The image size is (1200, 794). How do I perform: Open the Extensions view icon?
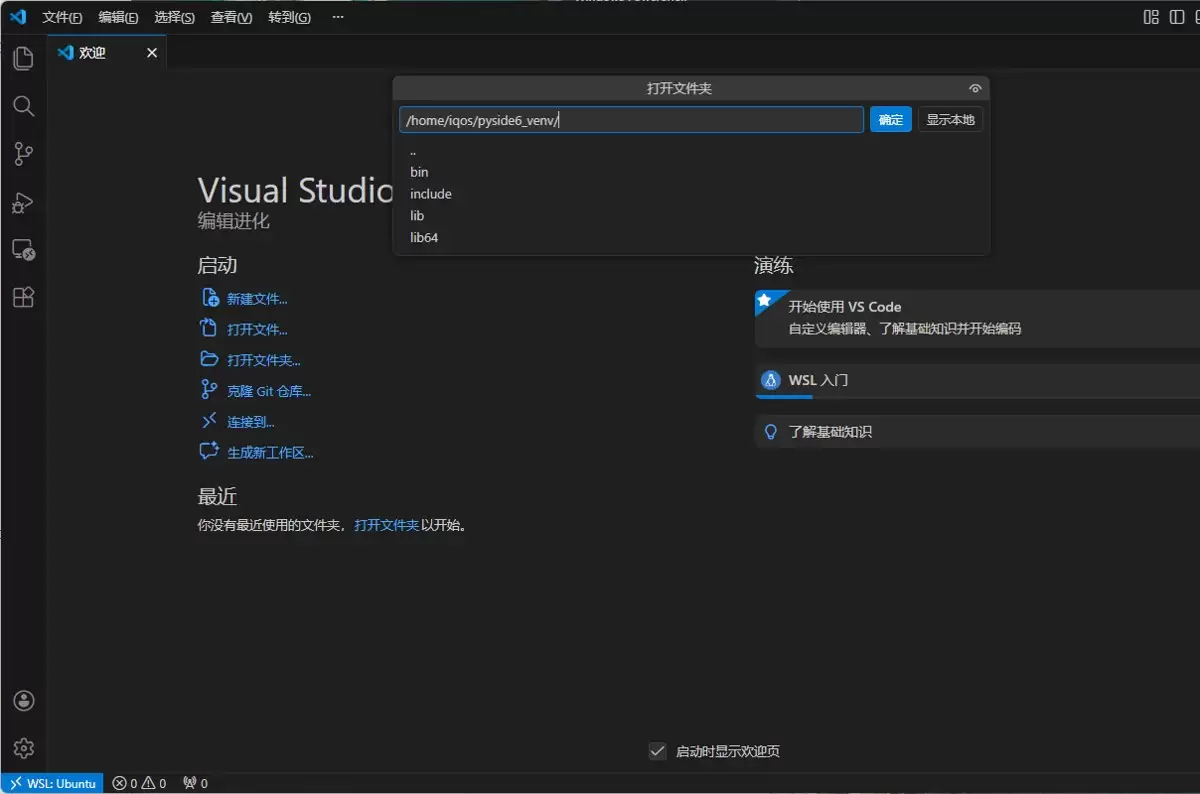pyautogui.click(x=23, y=298)
